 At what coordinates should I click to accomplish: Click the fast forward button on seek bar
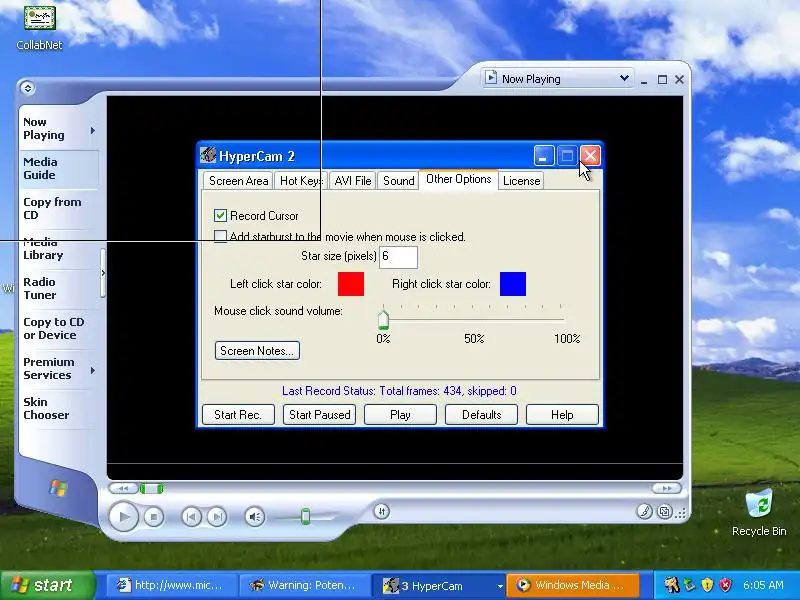click(x=666, y=488)
